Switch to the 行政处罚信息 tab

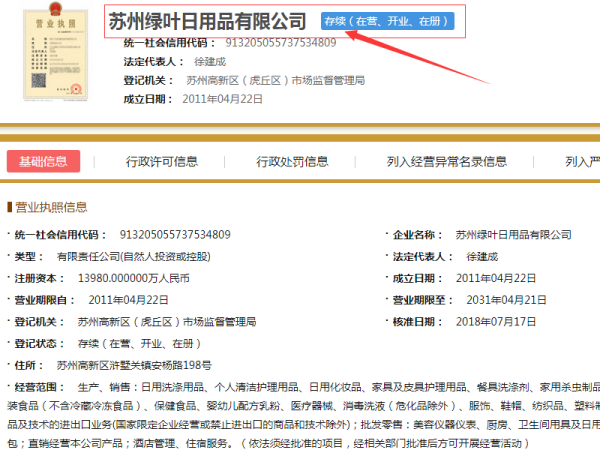(292, 161)
